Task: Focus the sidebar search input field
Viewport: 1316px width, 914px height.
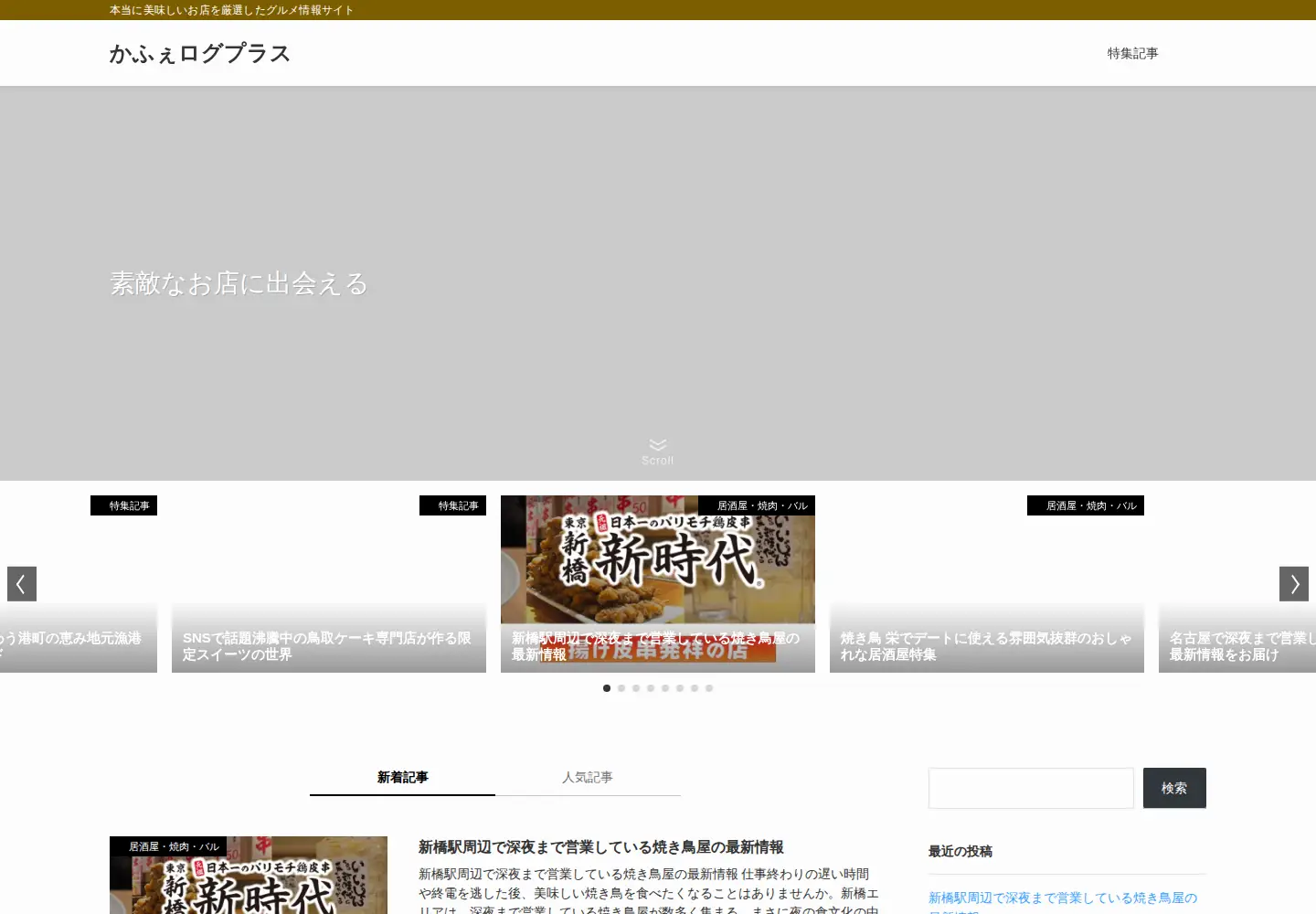Action: coord(1031,788)
